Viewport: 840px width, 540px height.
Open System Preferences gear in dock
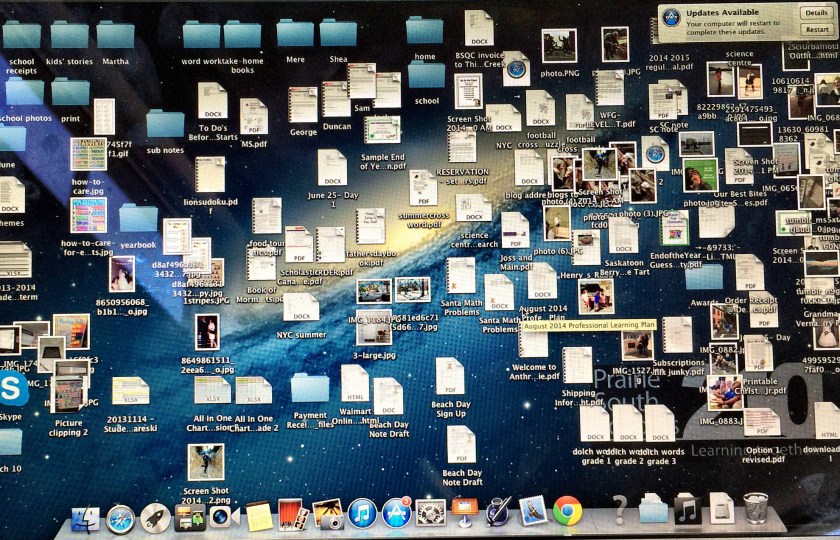tap(430, 514)
